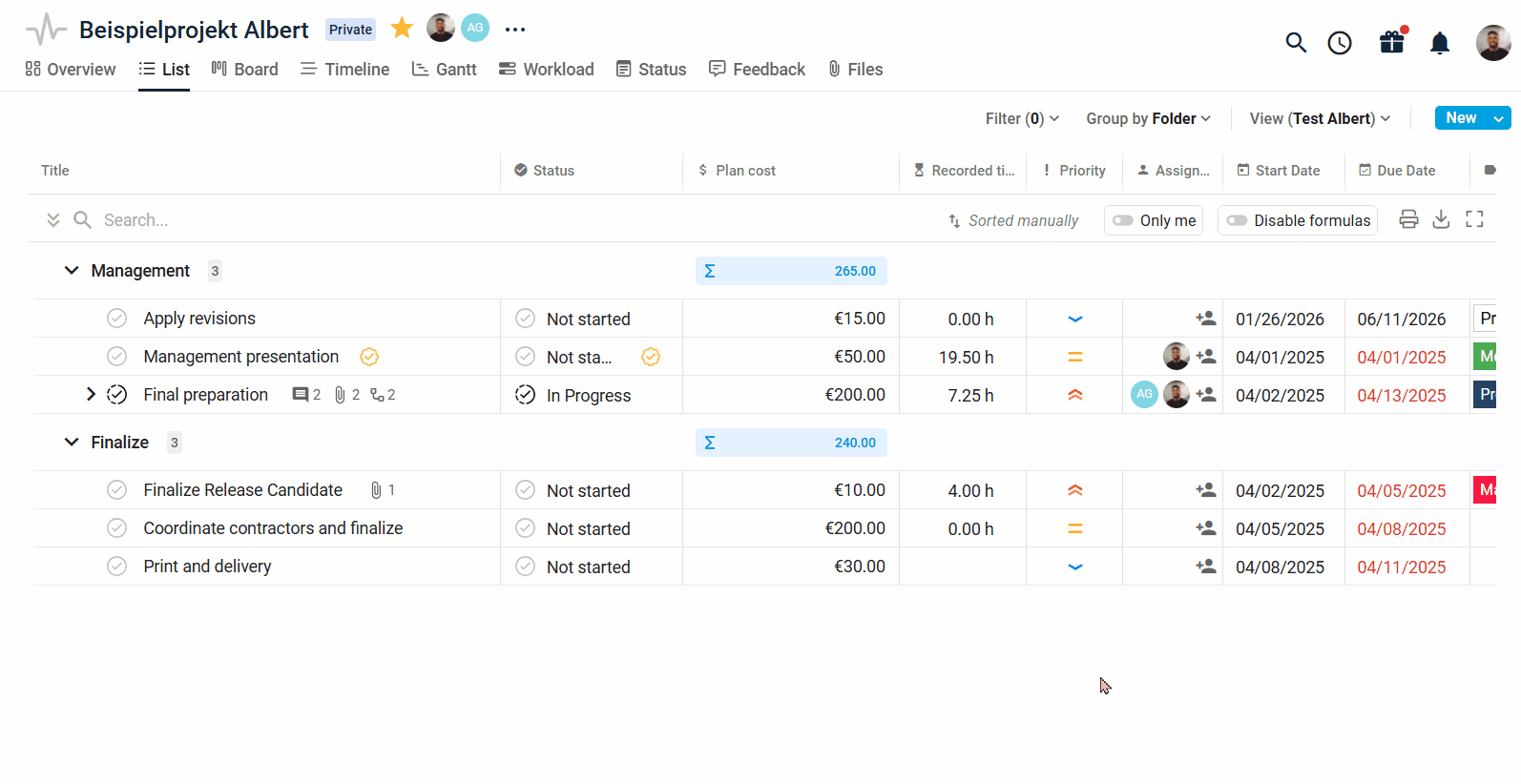Open the time tracking clock icon

[1340, 43]
